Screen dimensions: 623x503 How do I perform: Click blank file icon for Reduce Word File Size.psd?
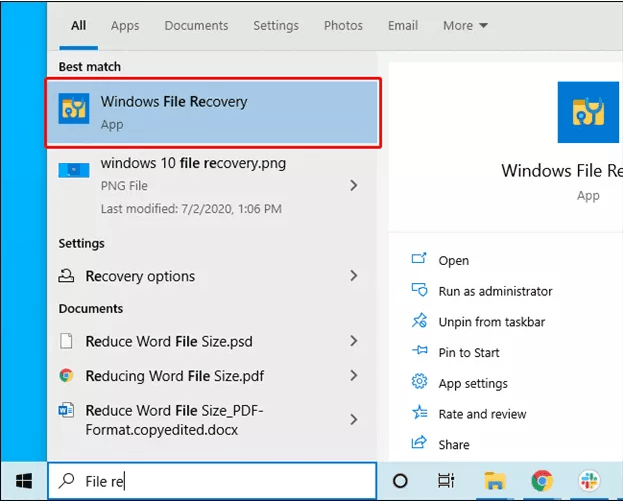(66, 341)
